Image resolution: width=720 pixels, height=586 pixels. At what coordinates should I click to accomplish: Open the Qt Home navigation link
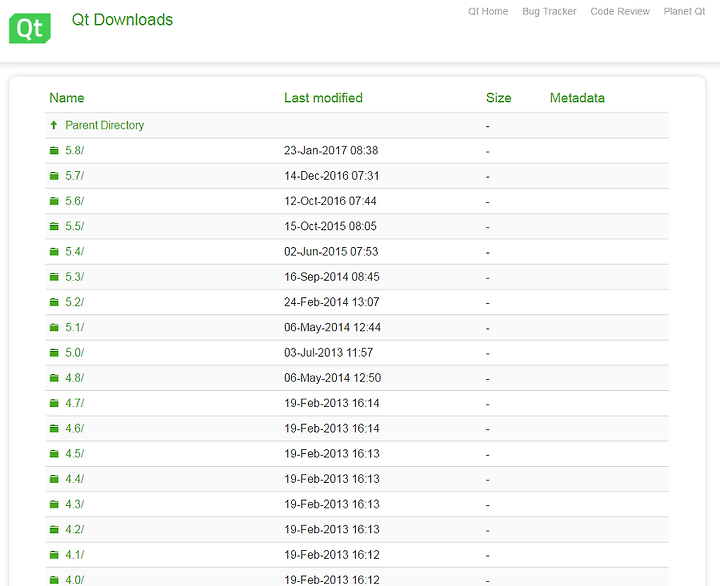[488, 11]
